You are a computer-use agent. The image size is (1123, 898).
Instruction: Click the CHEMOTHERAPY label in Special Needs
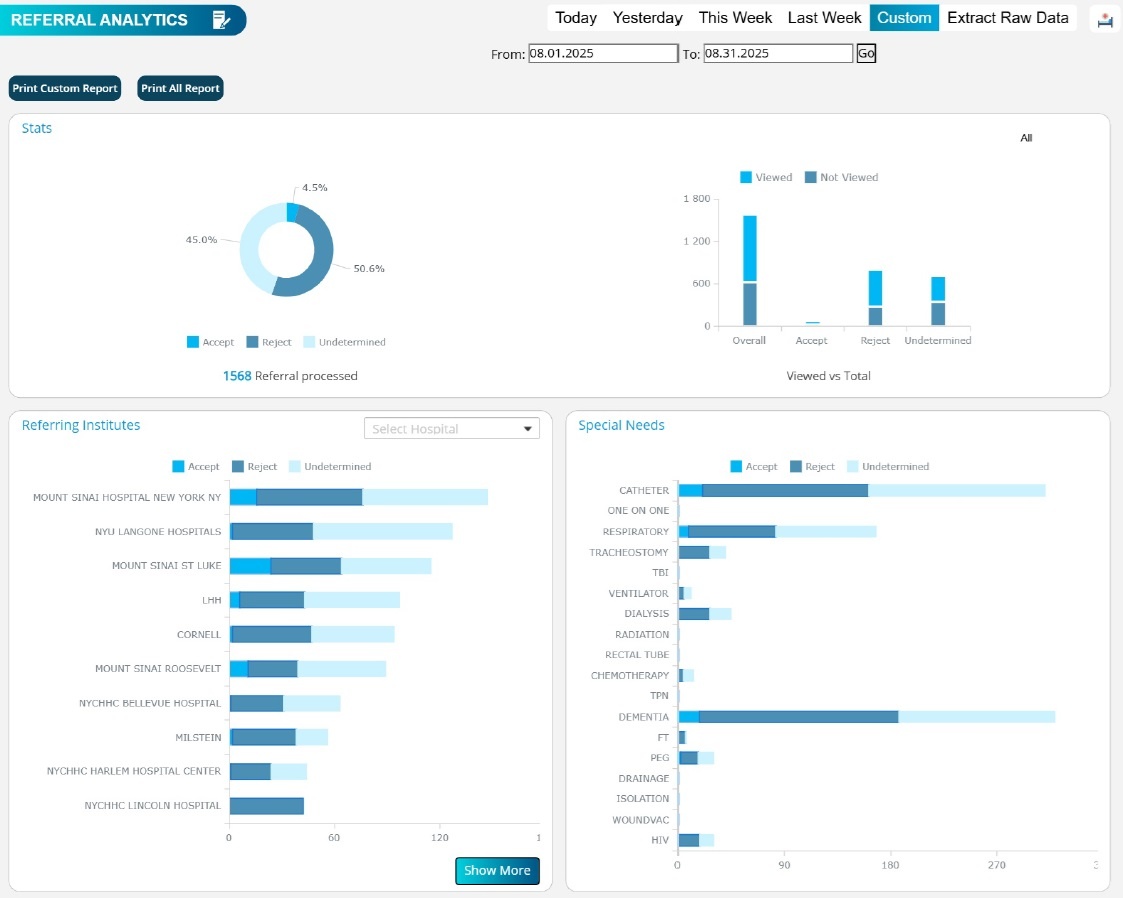tap(630, 675)
